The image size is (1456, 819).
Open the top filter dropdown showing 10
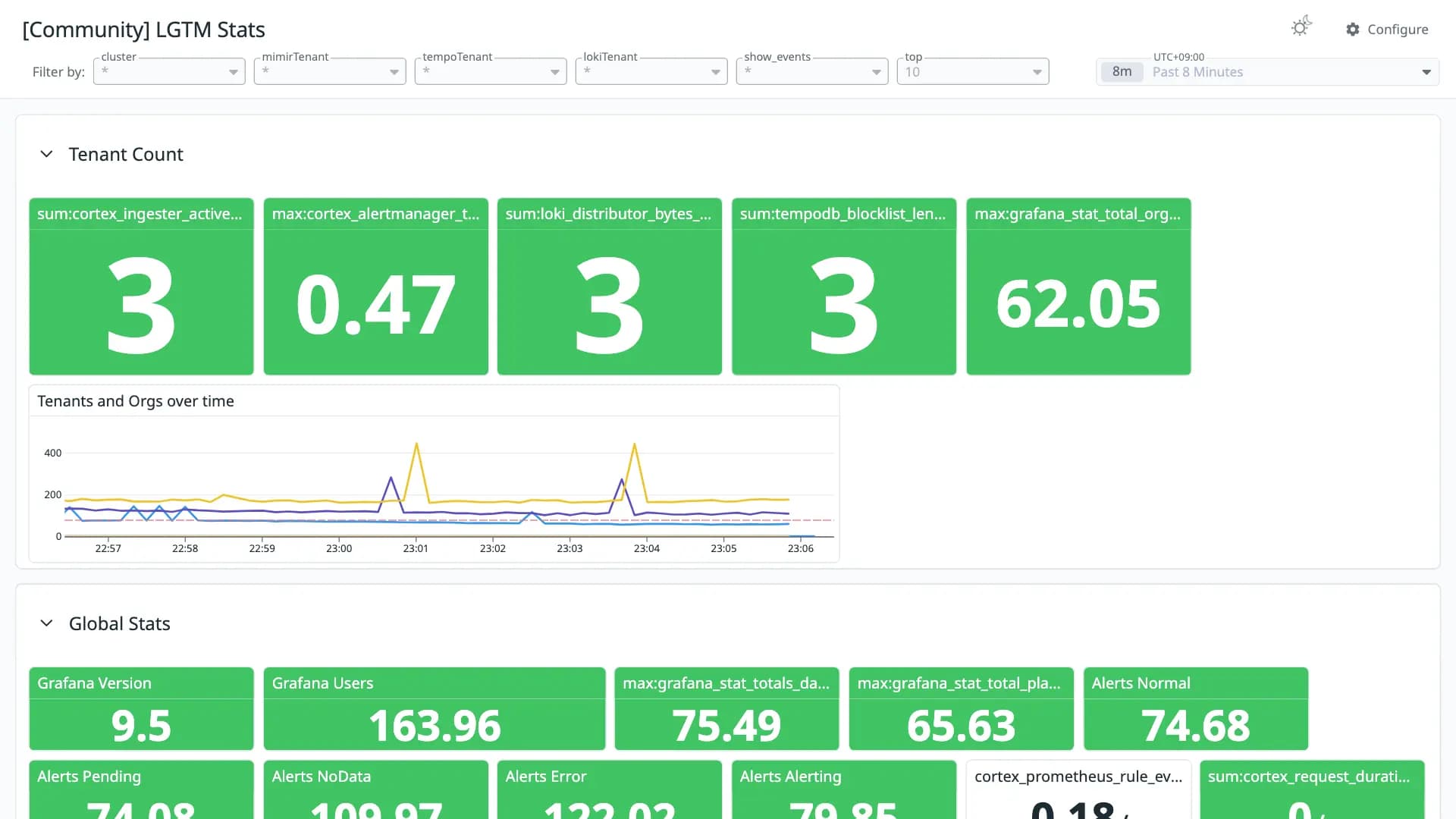973,71
